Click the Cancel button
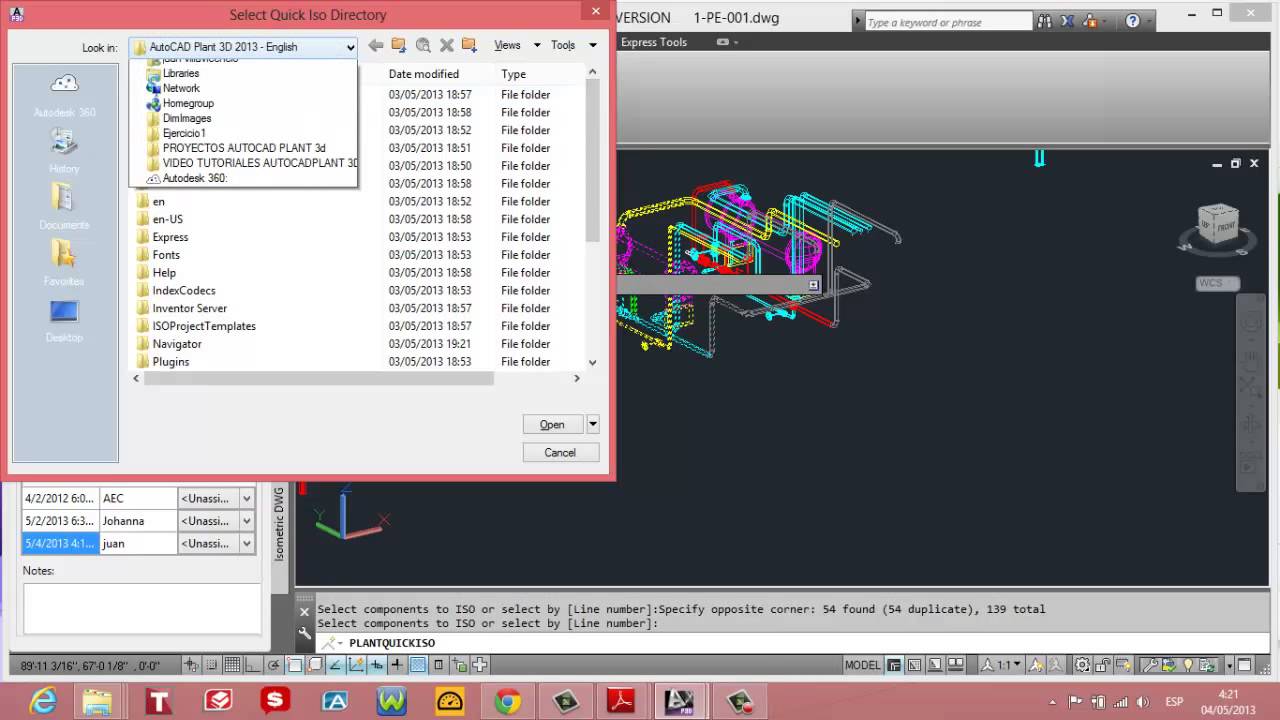The height and width of the screenshot is (720, 1280). click(x=560, y=453)
